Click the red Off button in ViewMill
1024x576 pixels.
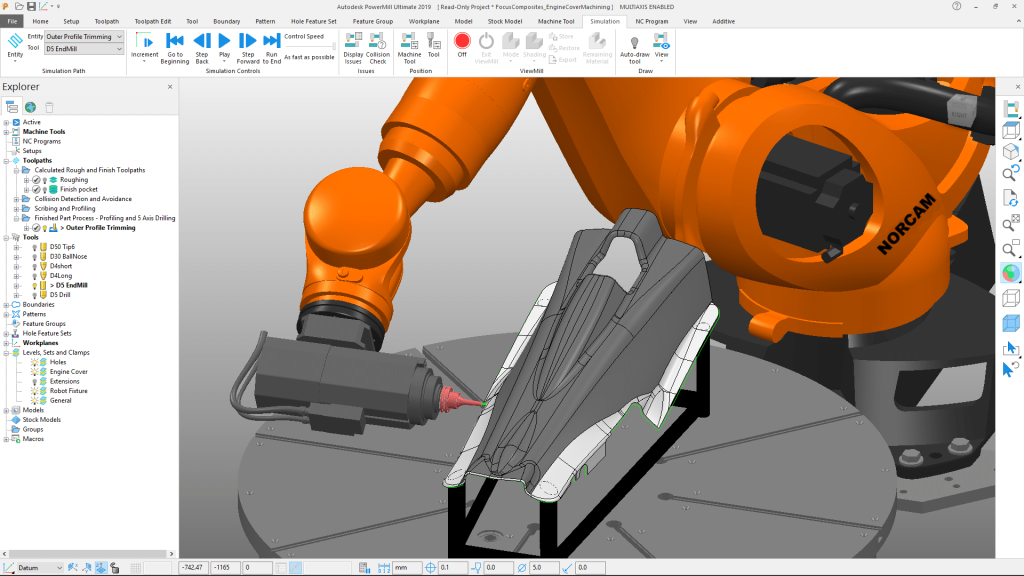(461, 42)
